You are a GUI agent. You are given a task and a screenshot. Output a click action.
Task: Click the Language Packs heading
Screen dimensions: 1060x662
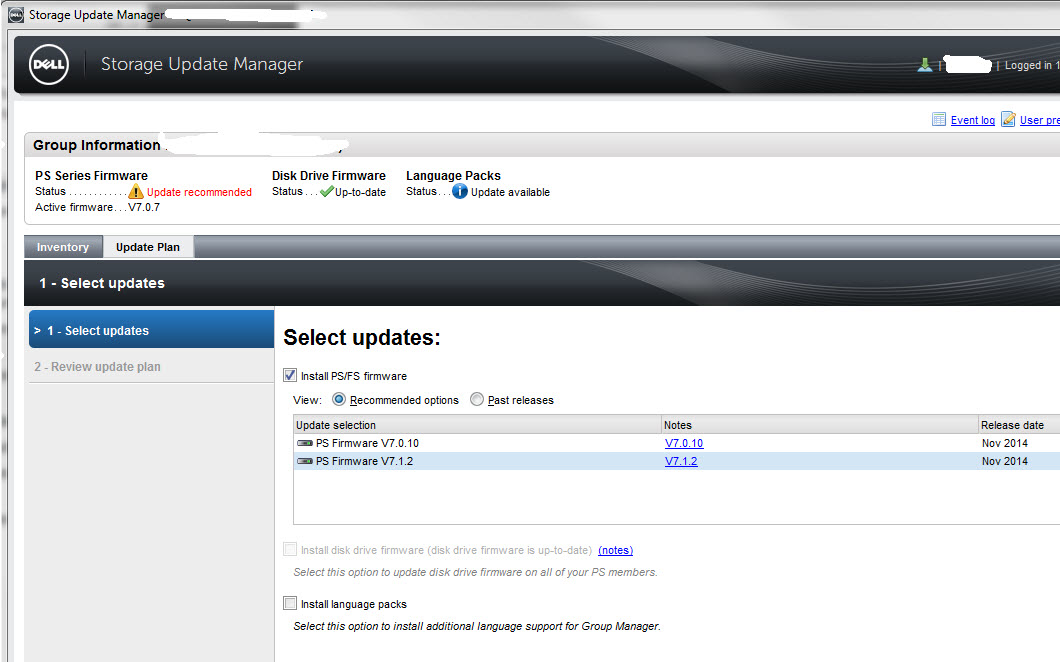tap(453, 175)
